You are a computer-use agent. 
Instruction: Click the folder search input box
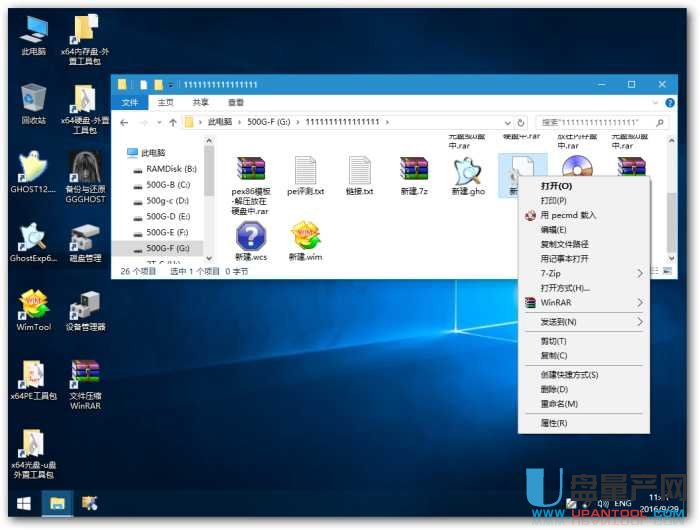click(x=590, y=122)
